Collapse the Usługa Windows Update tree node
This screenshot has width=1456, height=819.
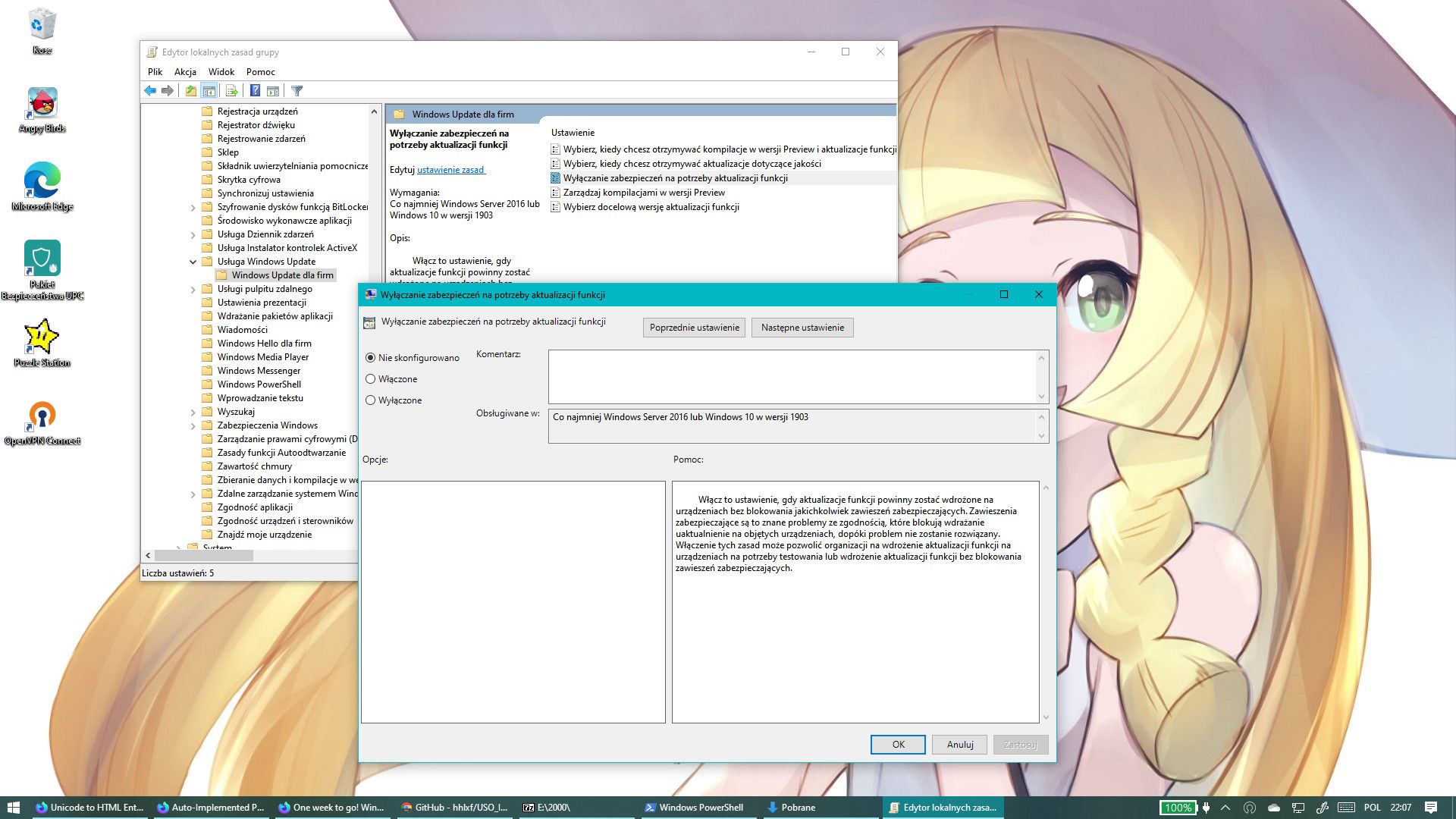193,262
